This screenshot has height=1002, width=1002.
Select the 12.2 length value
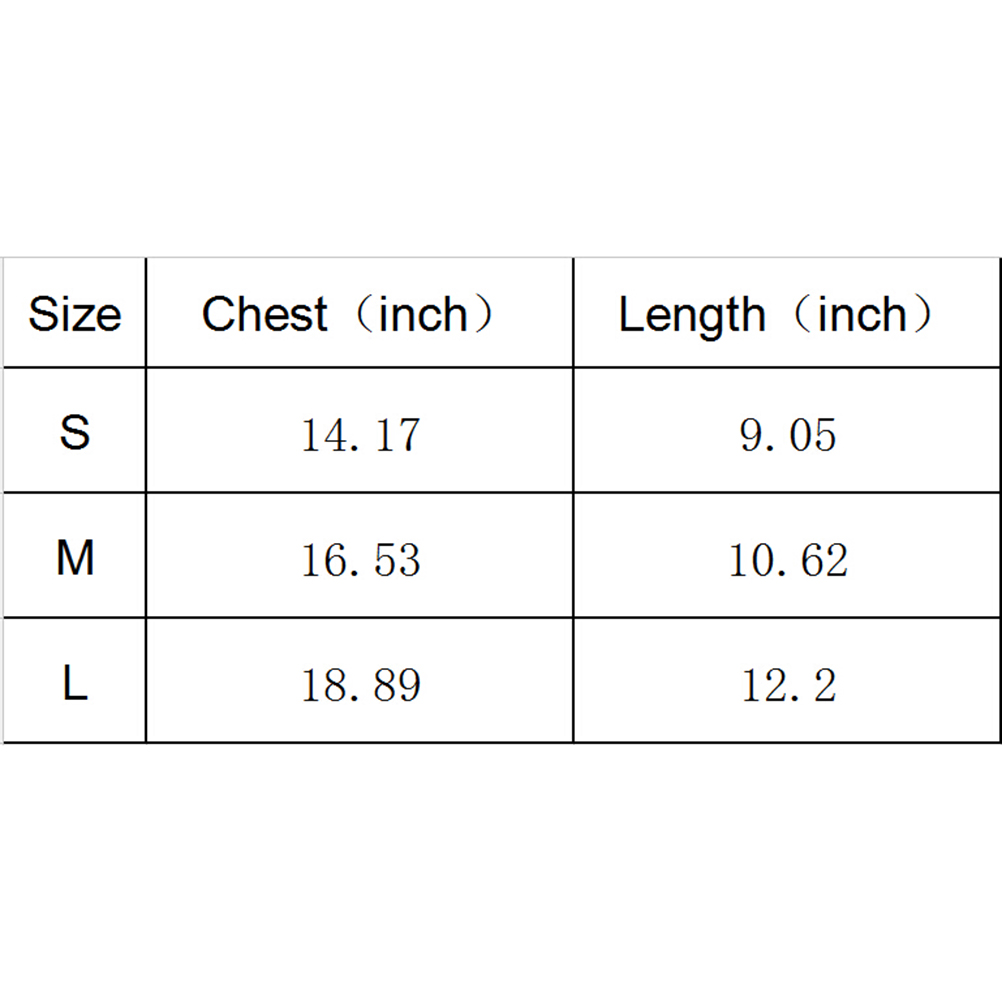788,686
